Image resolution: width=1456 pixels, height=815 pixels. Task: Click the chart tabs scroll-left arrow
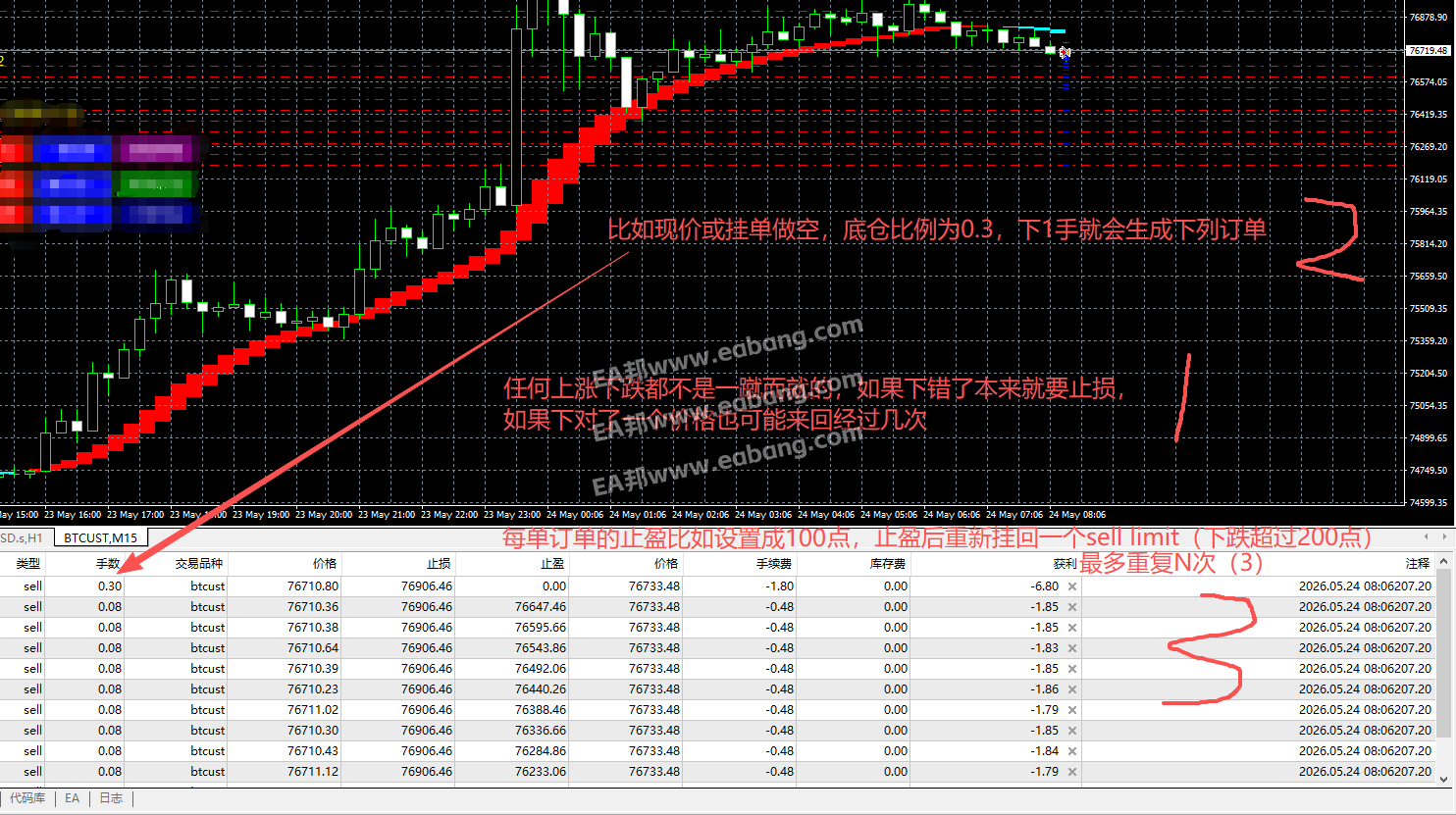point(1428,537)
